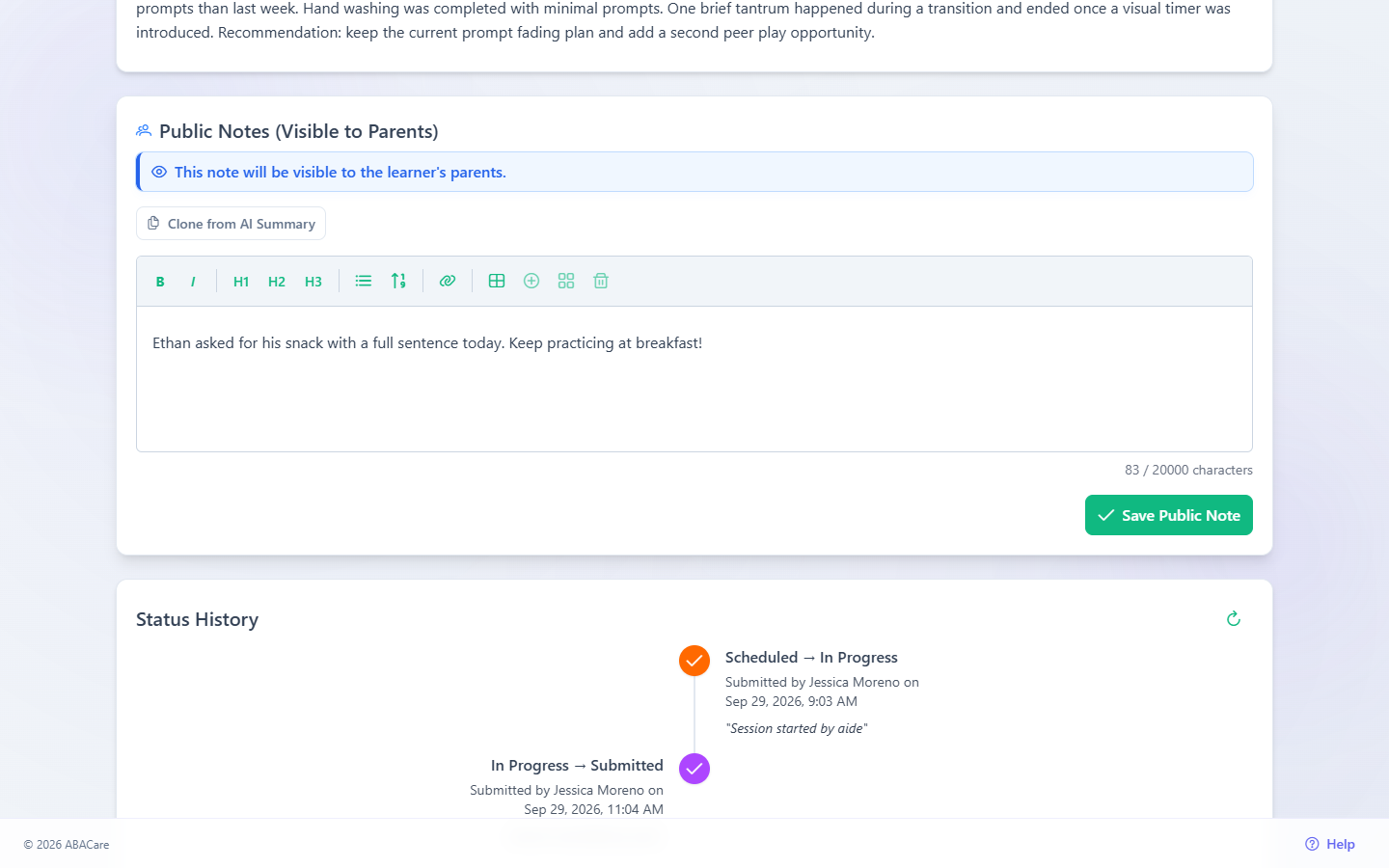The image size is (1389, 868).
Task: Click 'Sep 29, 2026, 11:04 AM' timestamp
Action: coord(594,809)
